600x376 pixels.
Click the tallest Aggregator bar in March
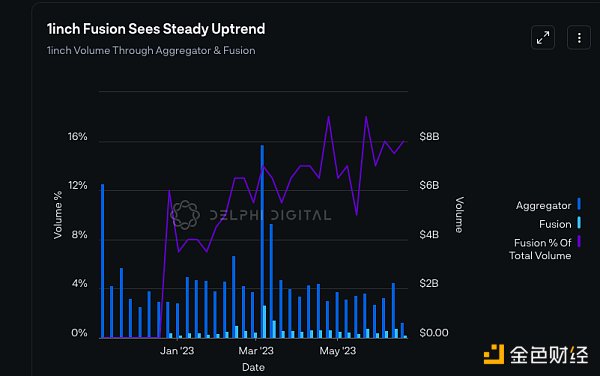[262, 241]
